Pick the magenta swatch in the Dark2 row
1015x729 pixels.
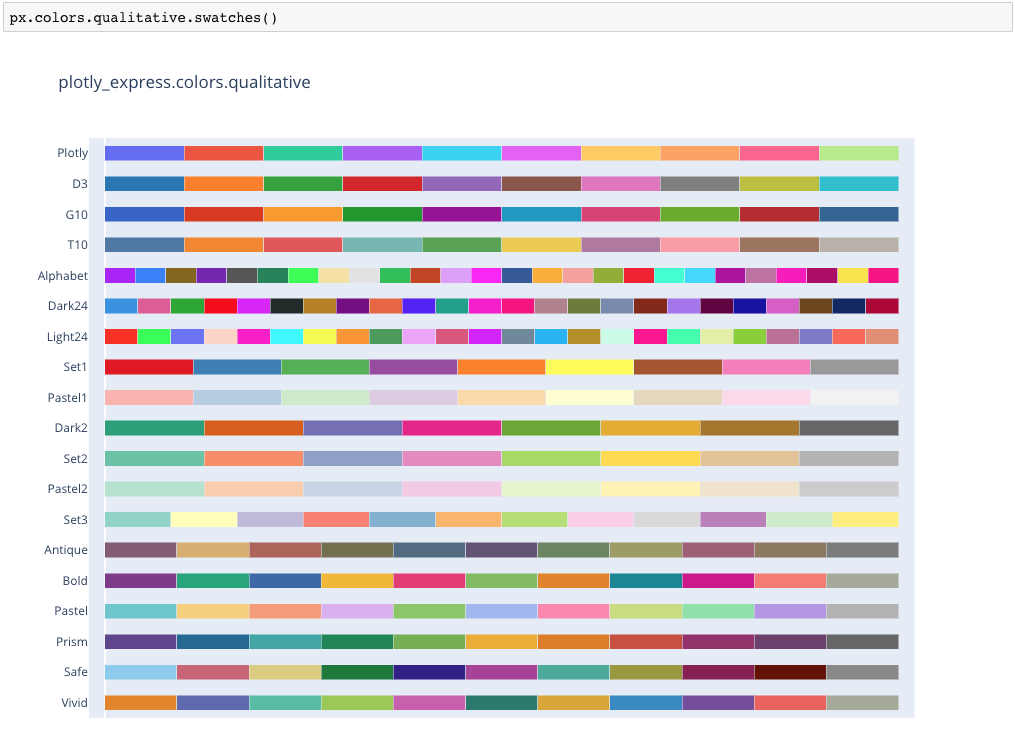(x=452, y=428)
